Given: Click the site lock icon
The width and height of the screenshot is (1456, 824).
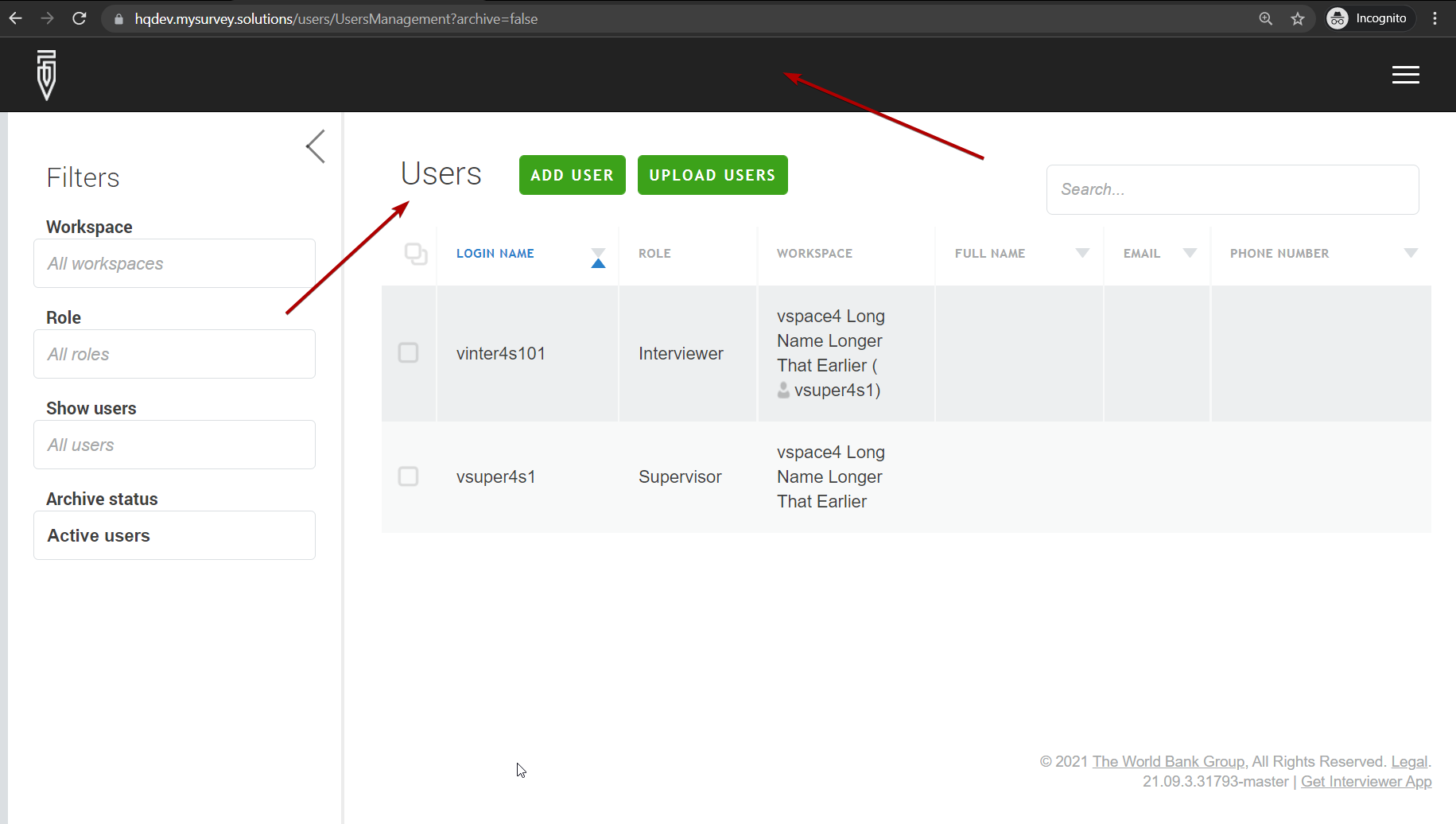Looking at the screenshot, I should tap(119, 19).
